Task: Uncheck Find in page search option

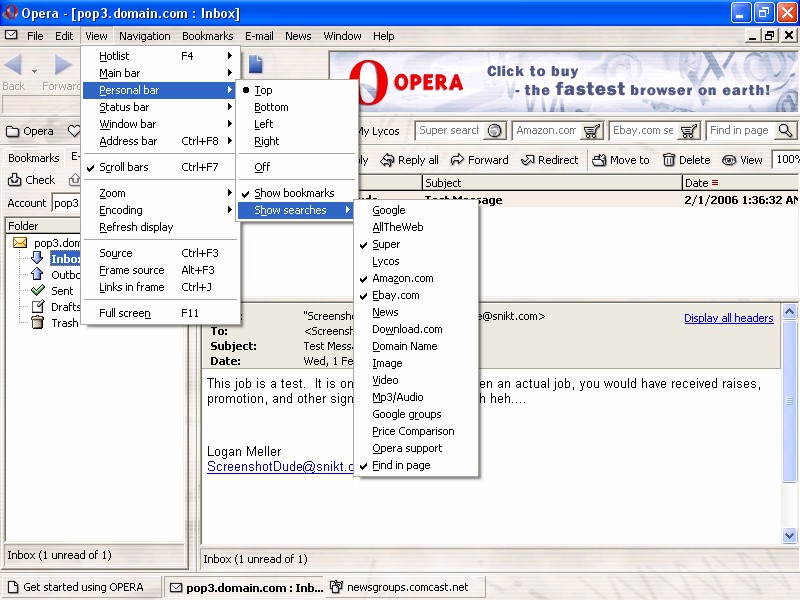Action: pos(401,465)
